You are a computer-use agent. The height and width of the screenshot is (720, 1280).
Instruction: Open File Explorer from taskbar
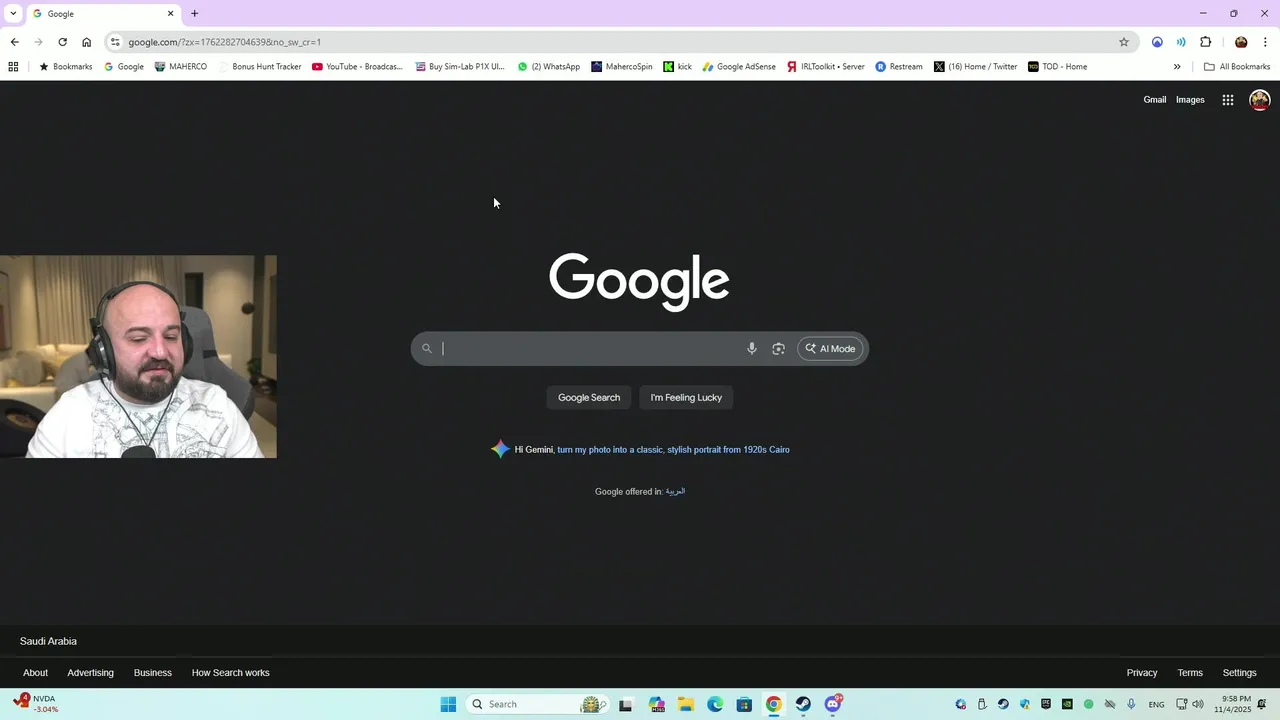[x=686, y=704]
